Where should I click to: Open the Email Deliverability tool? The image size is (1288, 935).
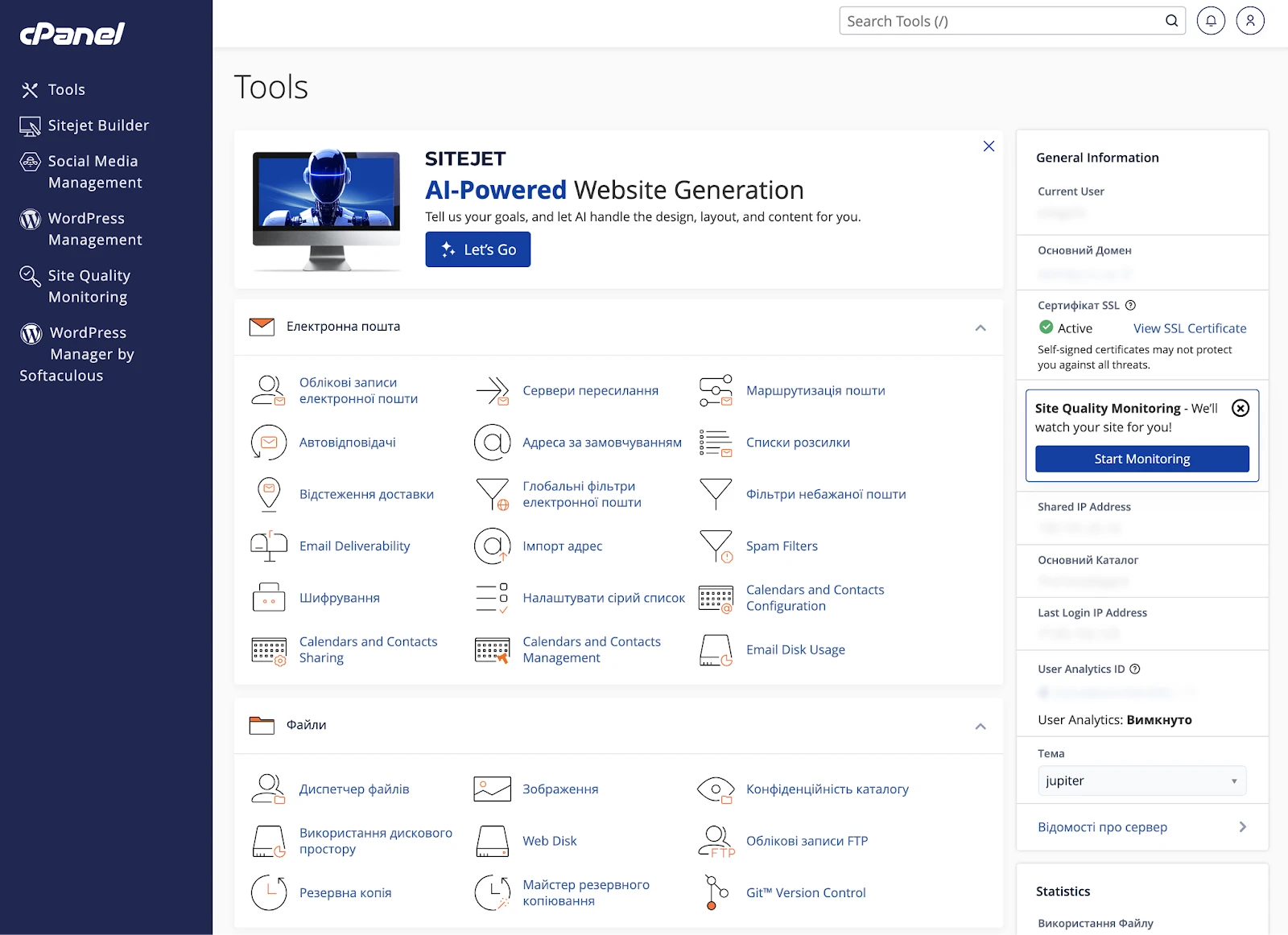354,546
